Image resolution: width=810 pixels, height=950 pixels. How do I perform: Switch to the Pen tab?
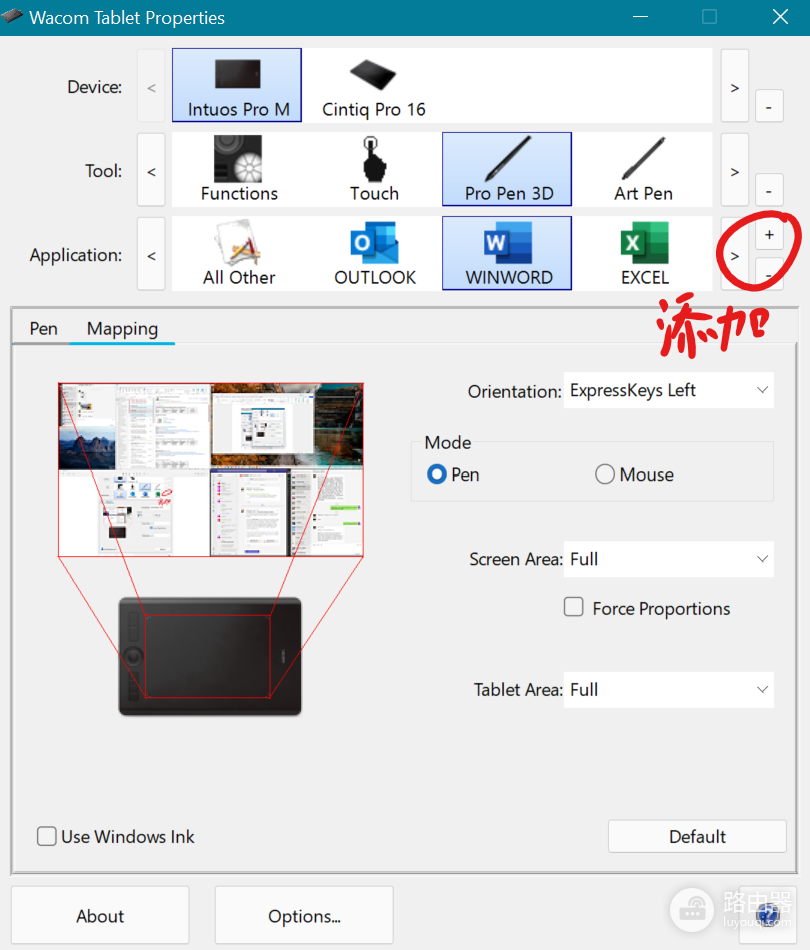pos(44,328)
